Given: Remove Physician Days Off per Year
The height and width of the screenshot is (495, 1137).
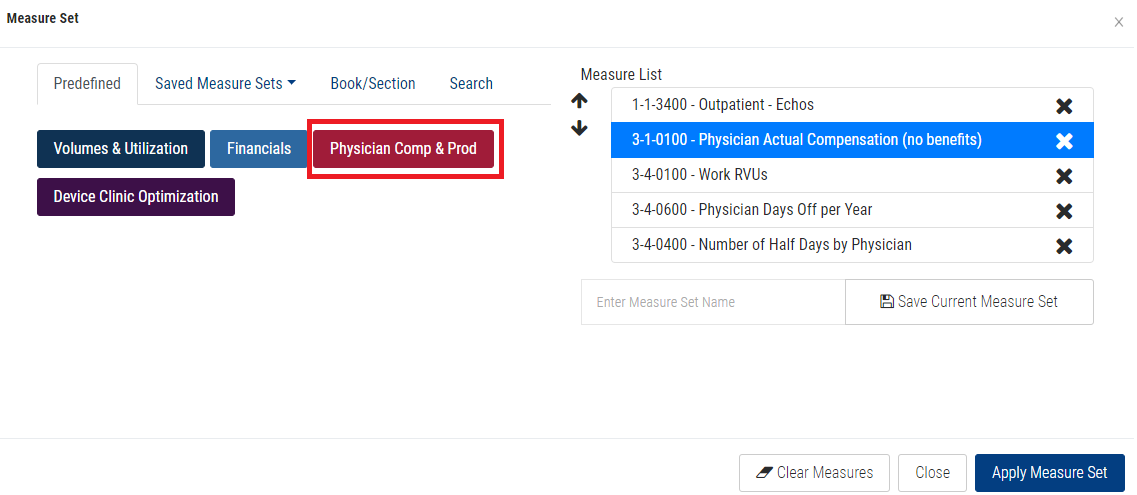Looking at the screenshot, I should tap(1064, 211).
